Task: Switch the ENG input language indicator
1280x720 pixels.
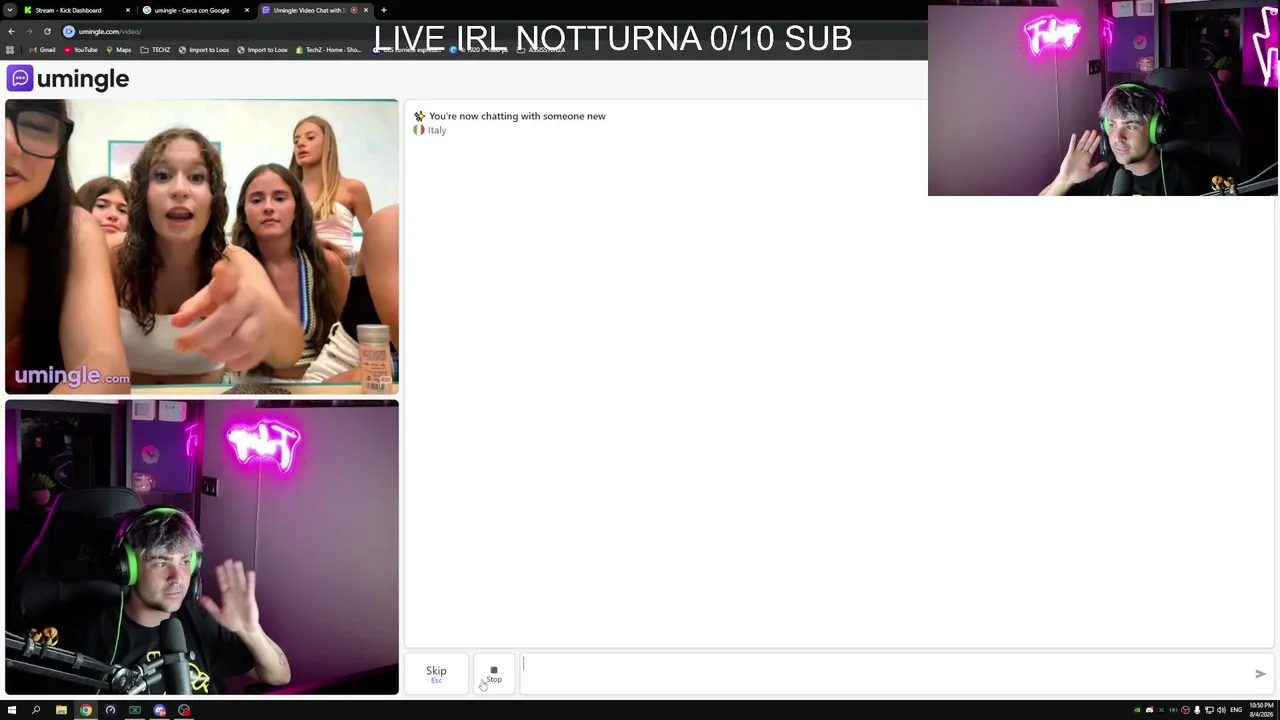Action: click(x=1236, y=710)
